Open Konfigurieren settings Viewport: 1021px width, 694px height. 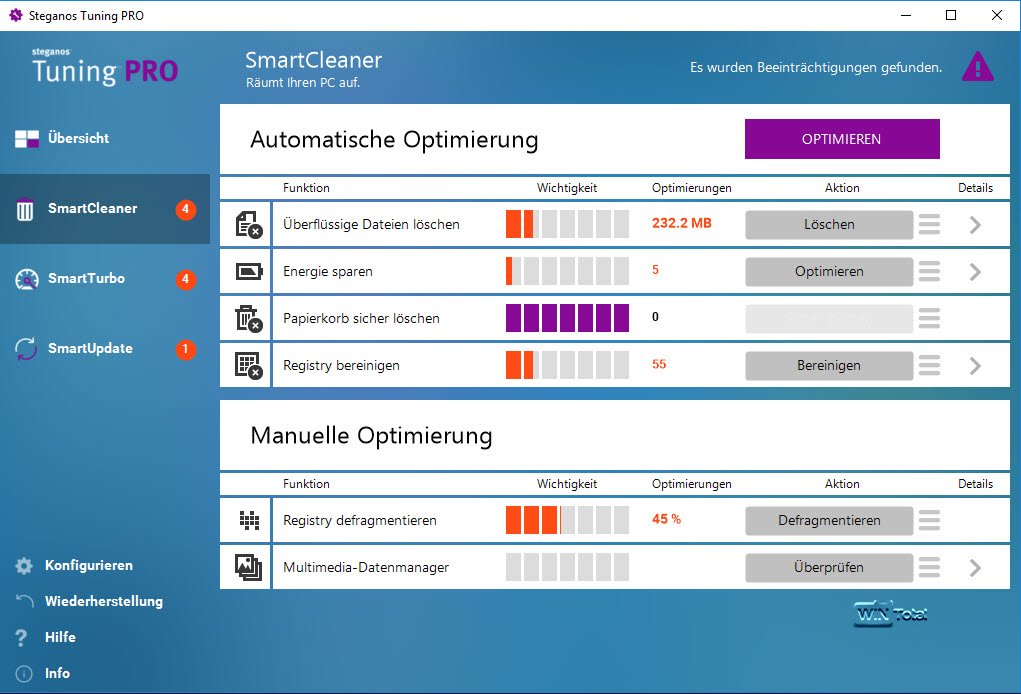(89, 566)
